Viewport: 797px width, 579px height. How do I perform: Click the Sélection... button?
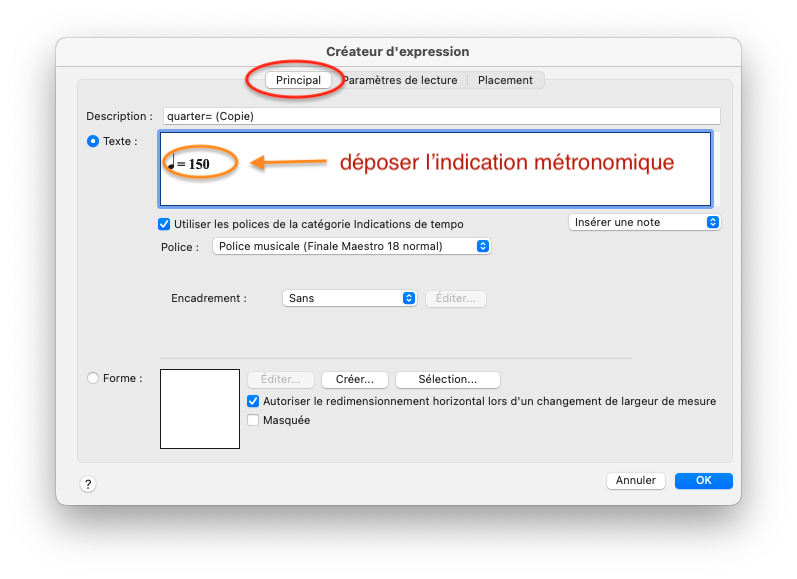[x=447, y=380]
